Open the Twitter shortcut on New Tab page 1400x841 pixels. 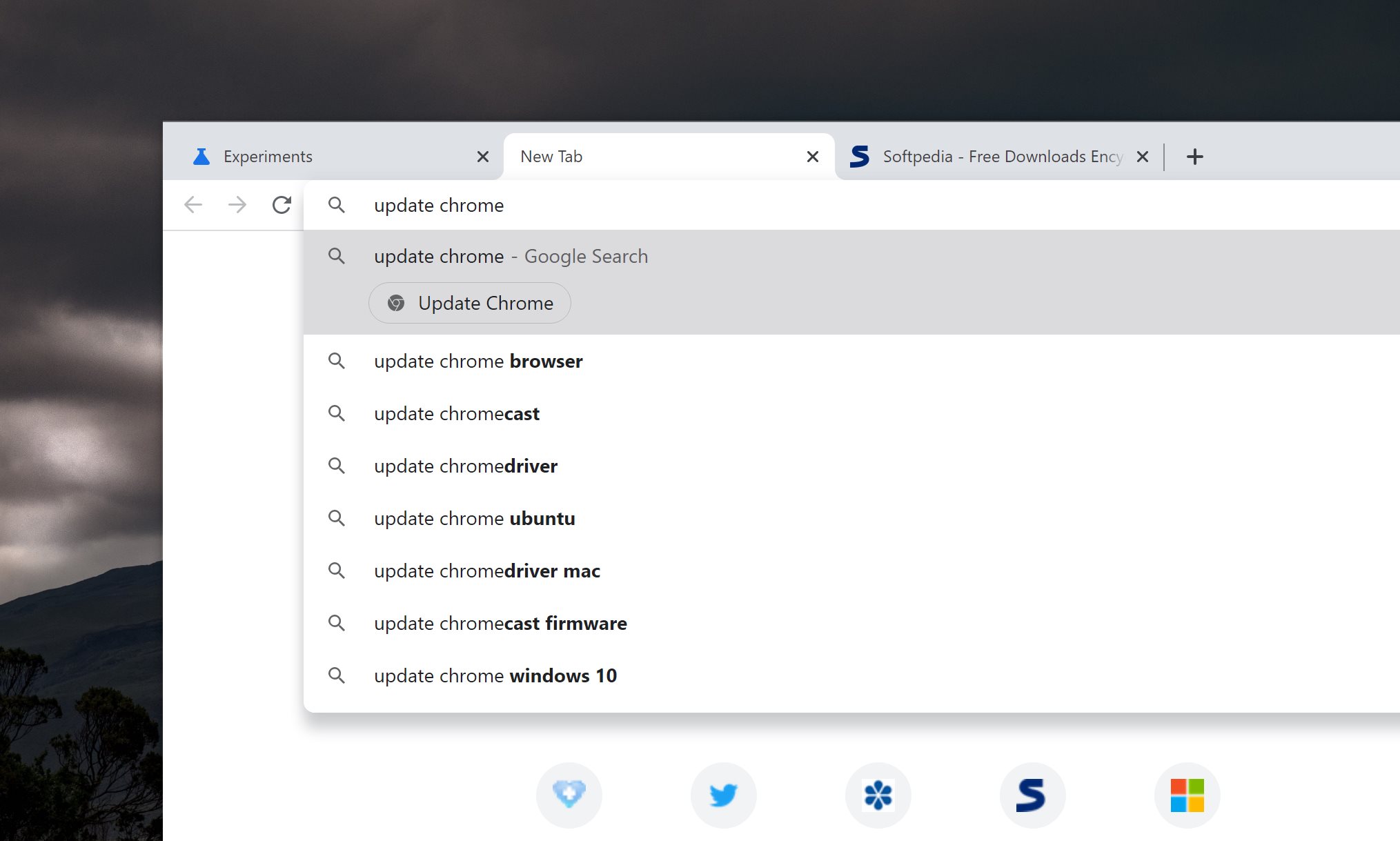click(723, 795)
